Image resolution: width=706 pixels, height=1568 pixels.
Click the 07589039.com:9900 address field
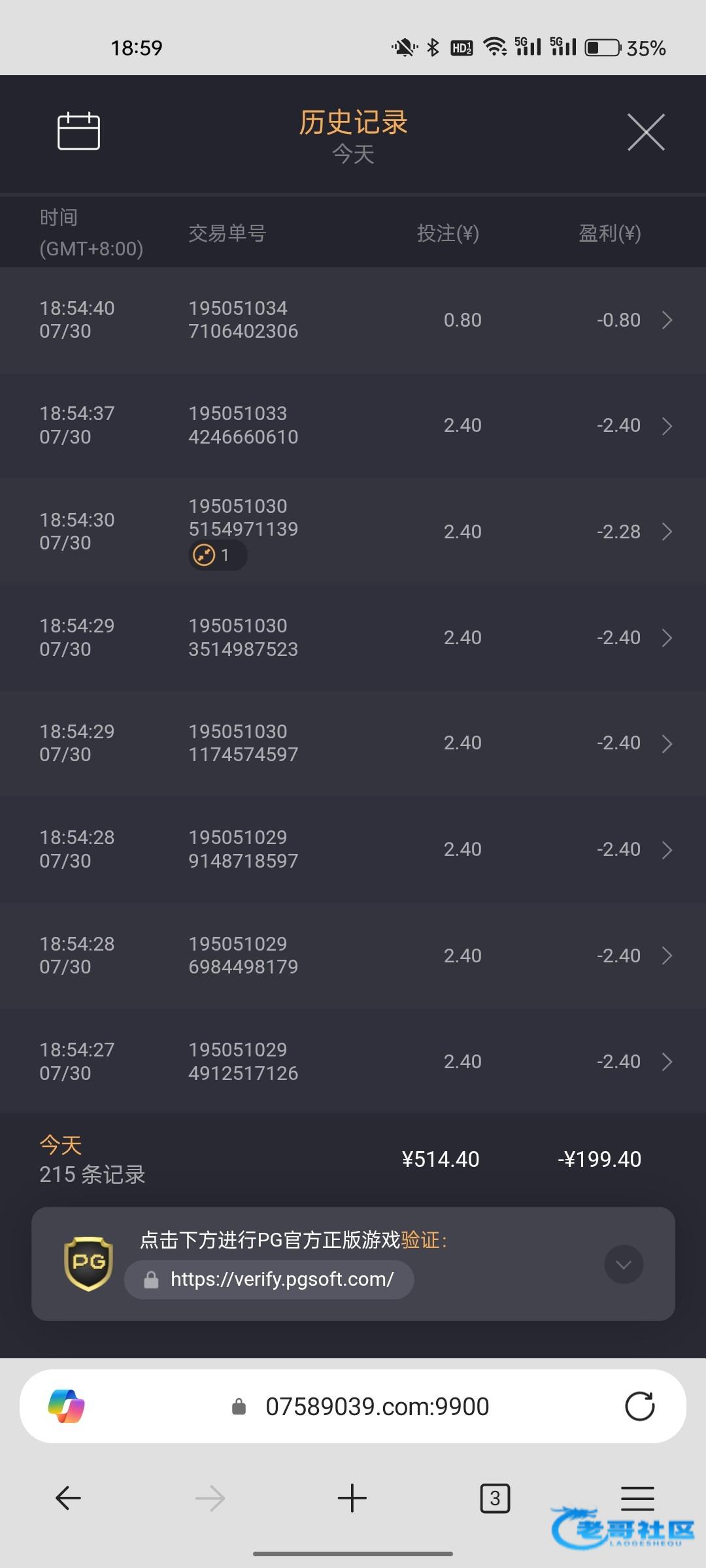click(x=377, y=1406)
